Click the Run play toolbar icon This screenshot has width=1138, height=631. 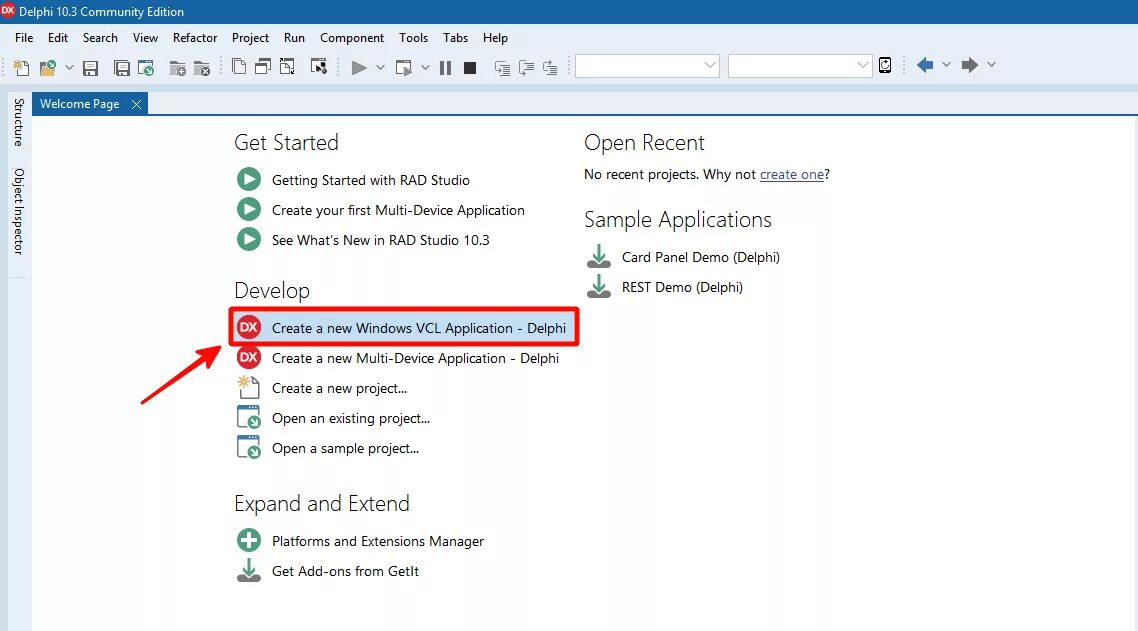coord(359,68)
